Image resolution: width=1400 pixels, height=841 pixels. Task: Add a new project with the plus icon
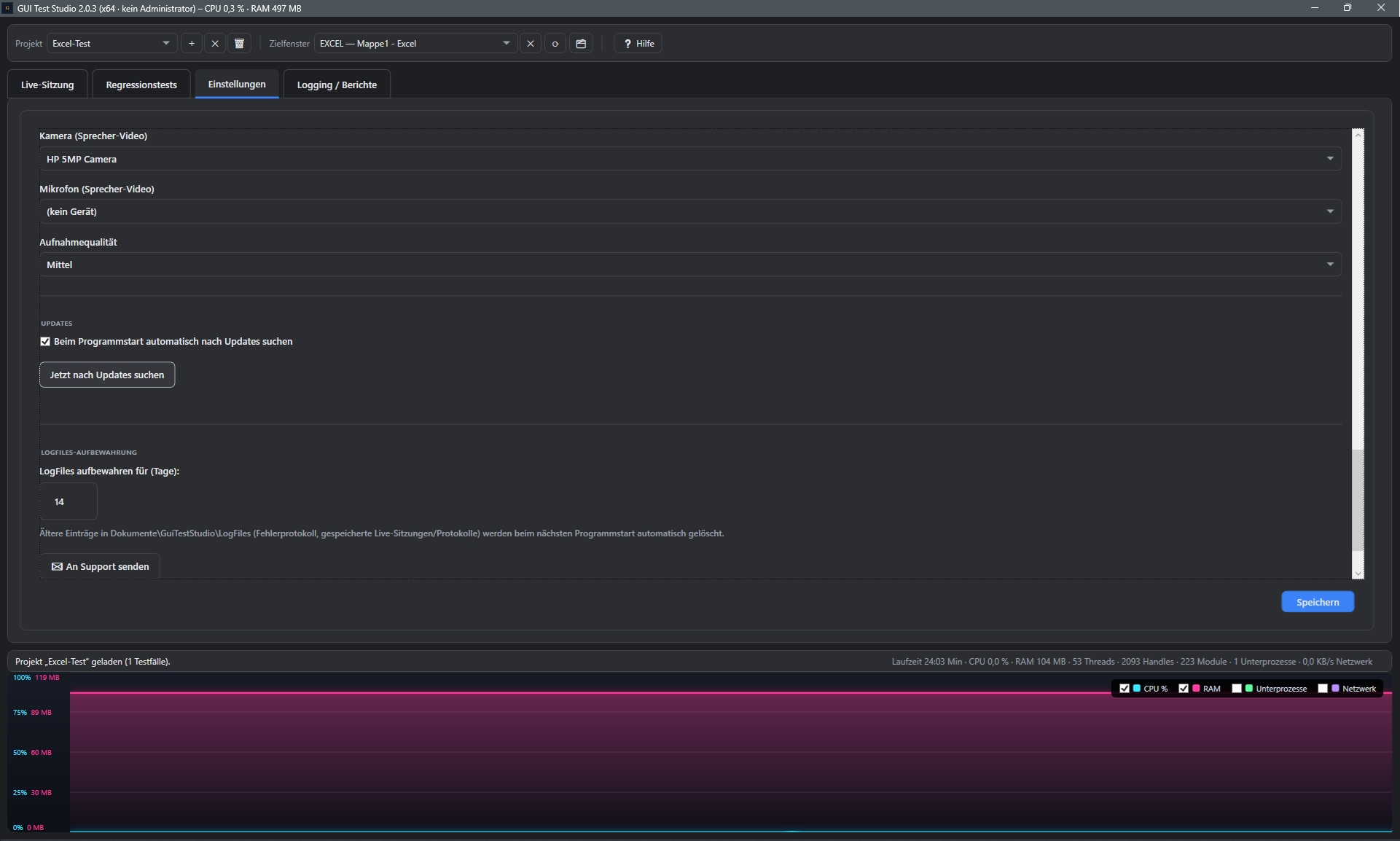(x=192, y=44)
